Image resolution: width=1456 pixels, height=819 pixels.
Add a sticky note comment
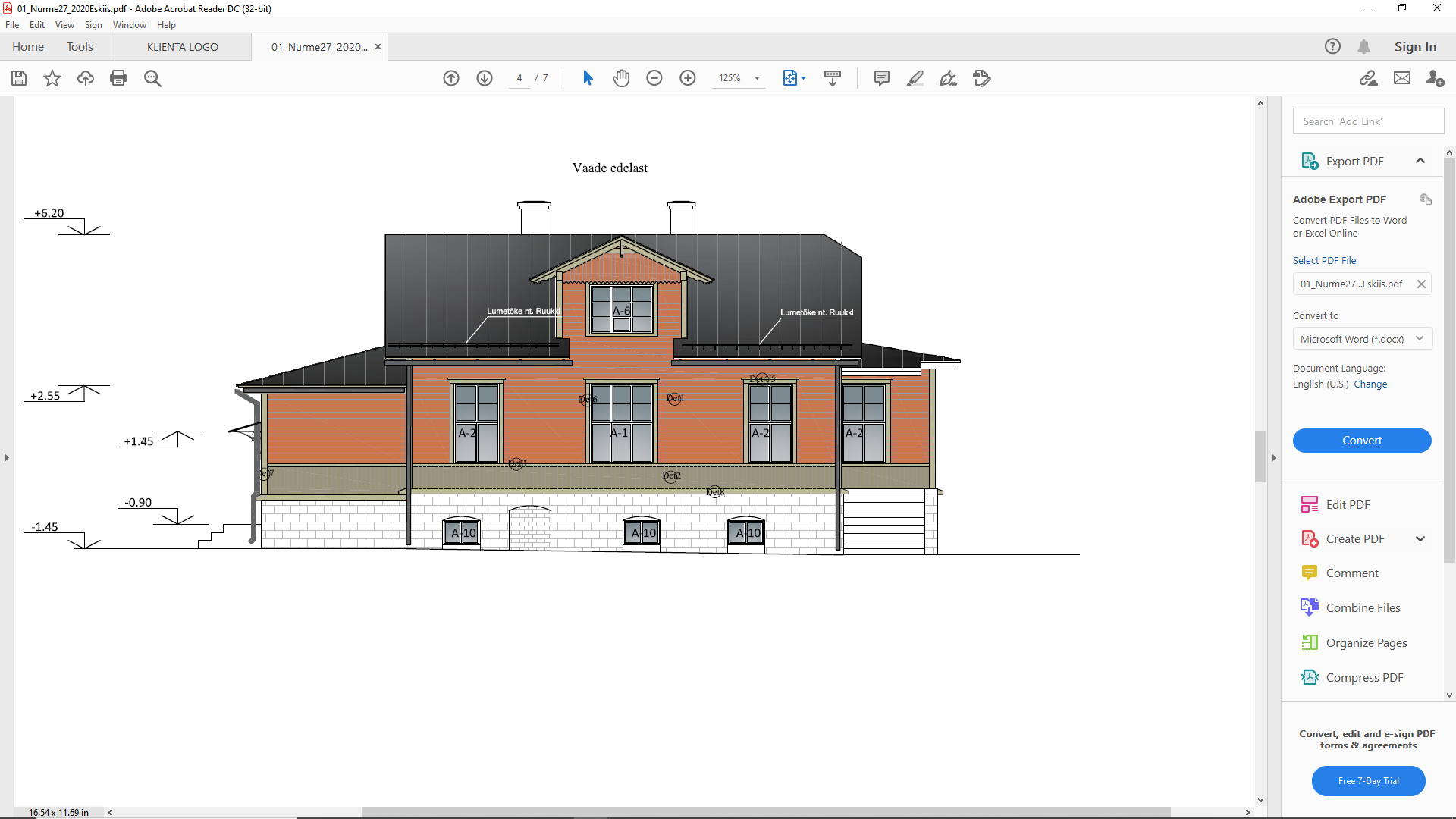pos(881,78)
